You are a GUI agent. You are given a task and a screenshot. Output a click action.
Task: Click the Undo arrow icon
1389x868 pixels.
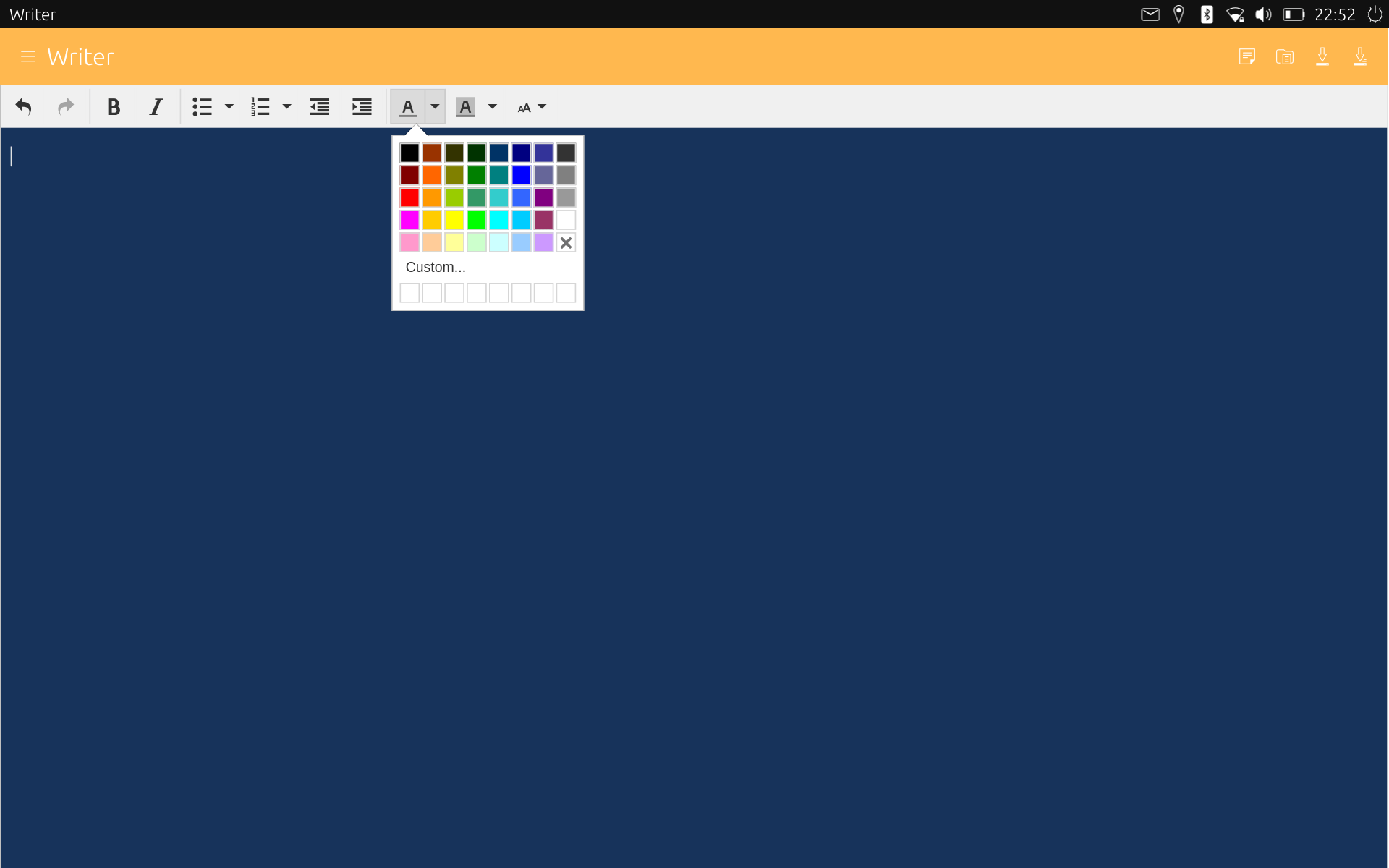click(24, 107)
